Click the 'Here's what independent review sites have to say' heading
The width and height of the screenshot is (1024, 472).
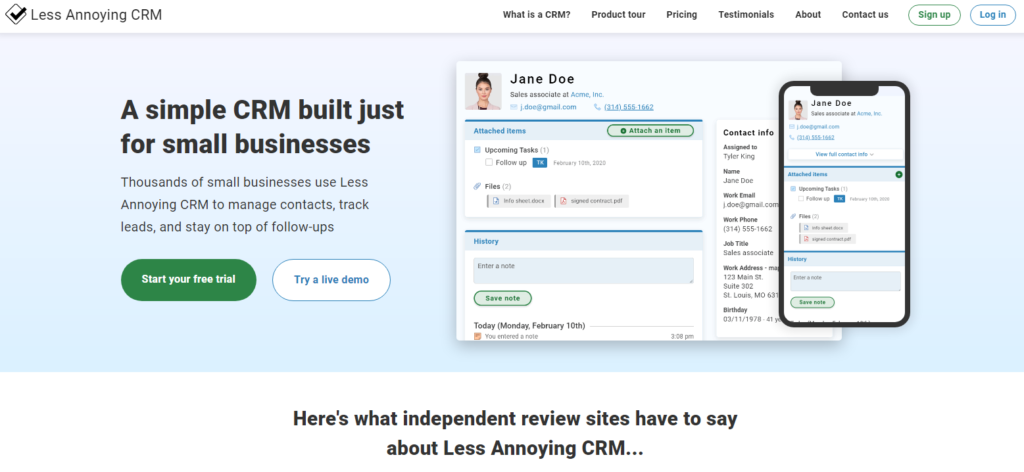pyautogui.click(x=515, y=418)
